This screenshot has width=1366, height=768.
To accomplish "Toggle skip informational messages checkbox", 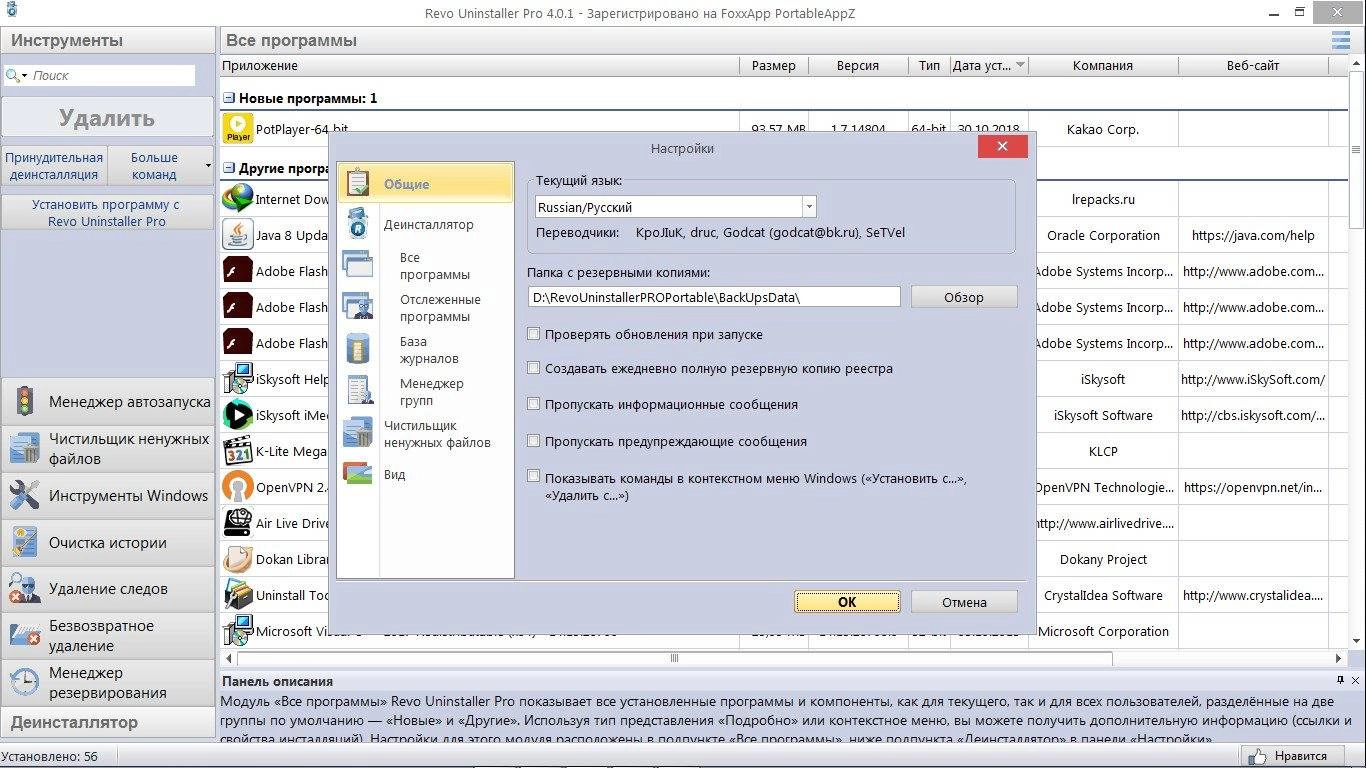I will (534, 404).
